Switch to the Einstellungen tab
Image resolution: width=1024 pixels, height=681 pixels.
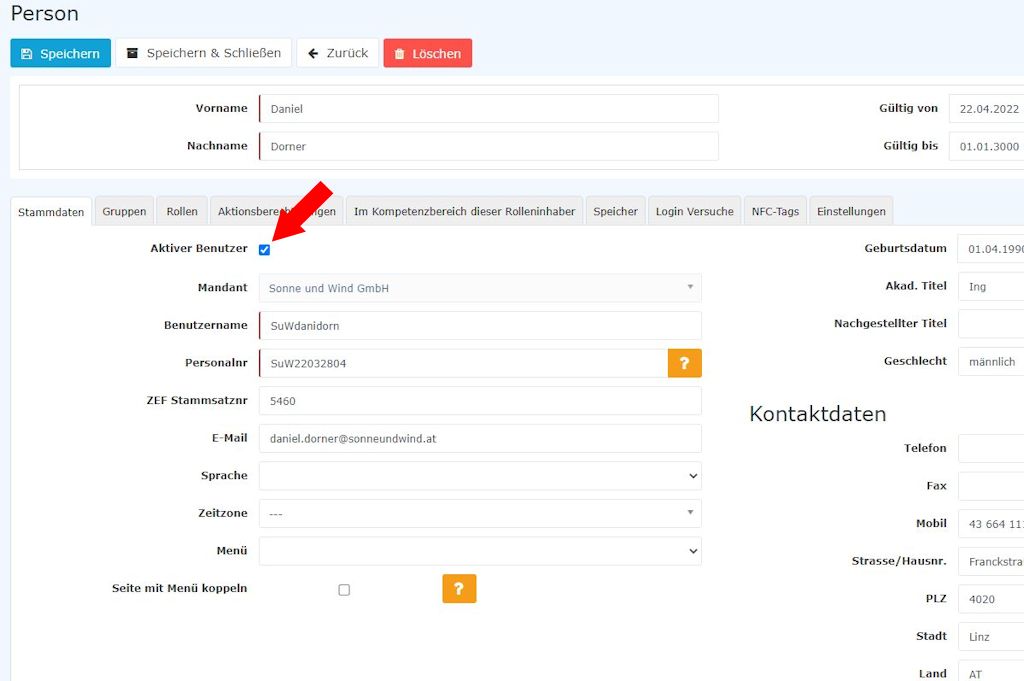(851, 211)
